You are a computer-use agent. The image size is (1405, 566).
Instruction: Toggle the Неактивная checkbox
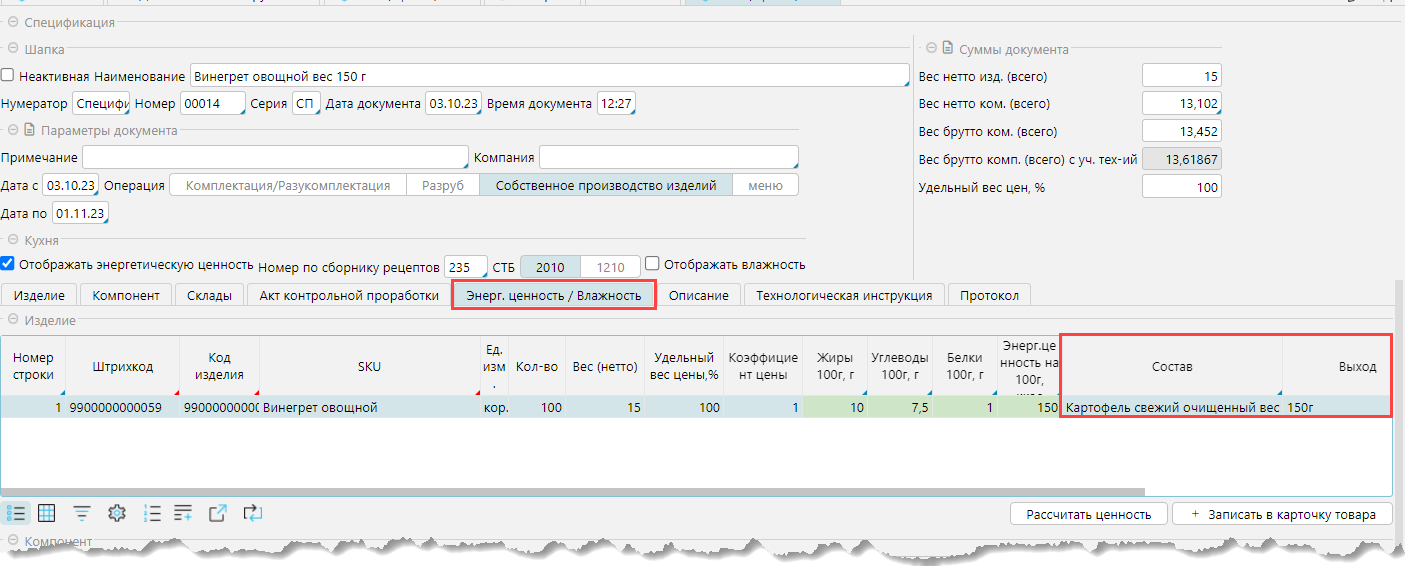(8, 76)
